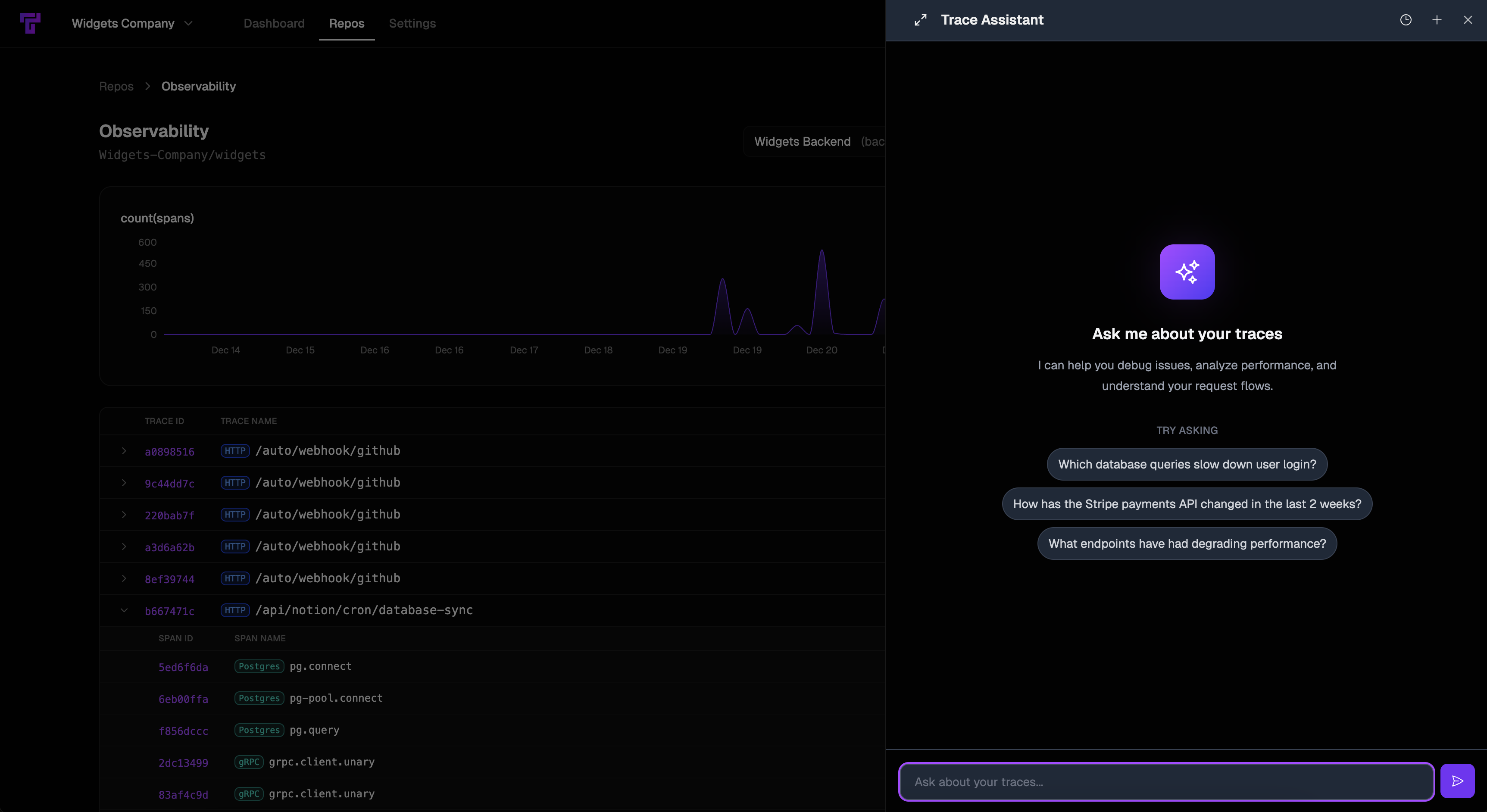1487x812 pixels.
Task: Close the Trace Assistant panel
Action: click(1468, 19)
